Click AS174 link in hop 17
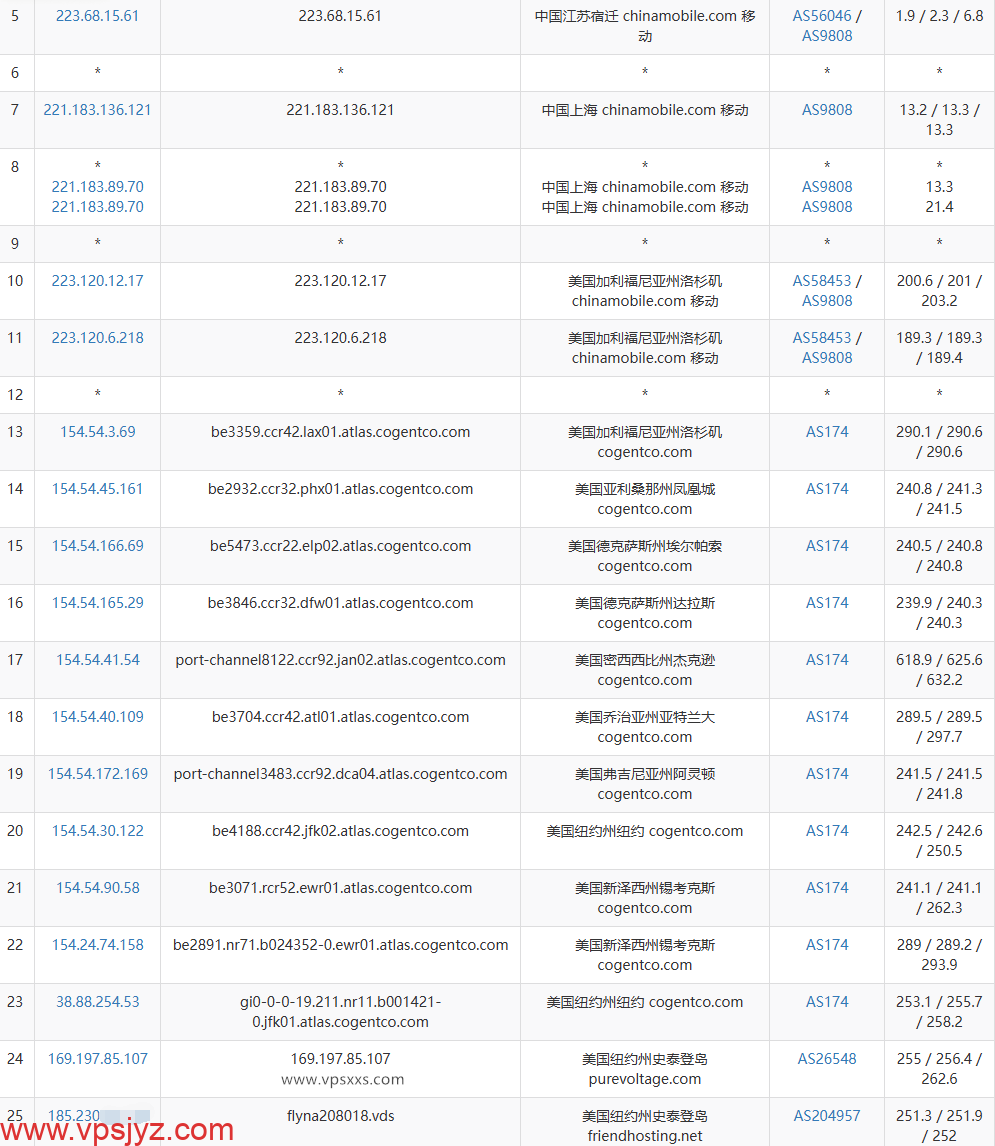The width and height of the screenshot is (995, 1146). tap(827, 660)
